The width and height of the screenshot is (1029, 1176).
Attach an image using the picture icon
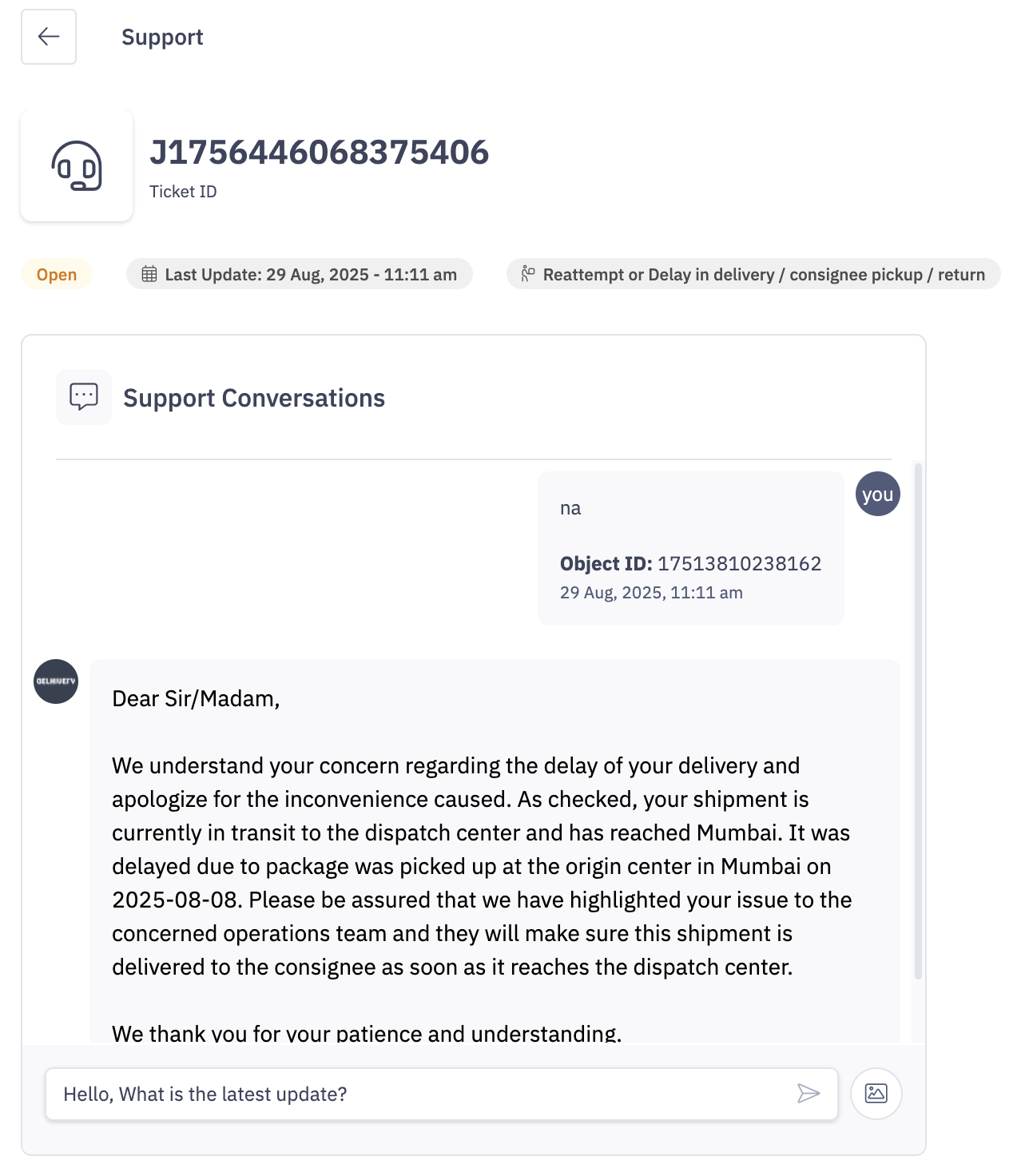pos(876,1094)
